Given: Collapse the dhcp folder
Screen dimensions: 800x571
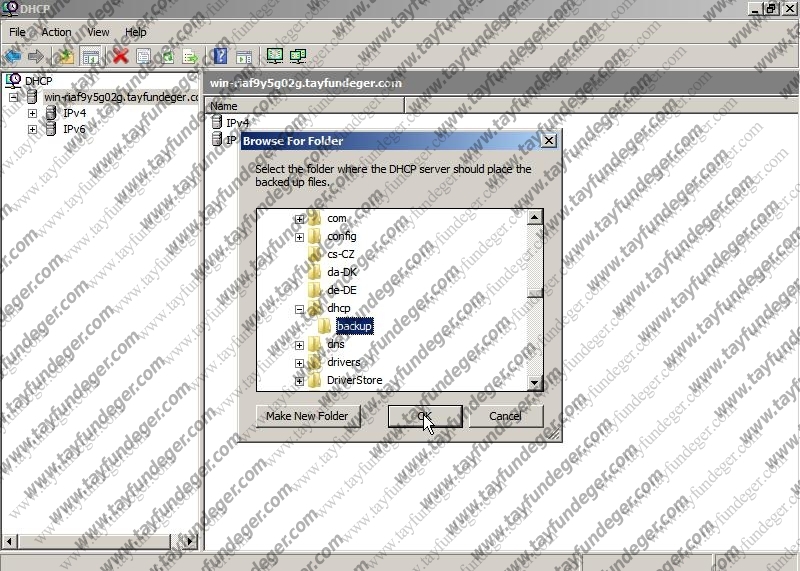Looking at the screenshot, I should pos(299,309).
